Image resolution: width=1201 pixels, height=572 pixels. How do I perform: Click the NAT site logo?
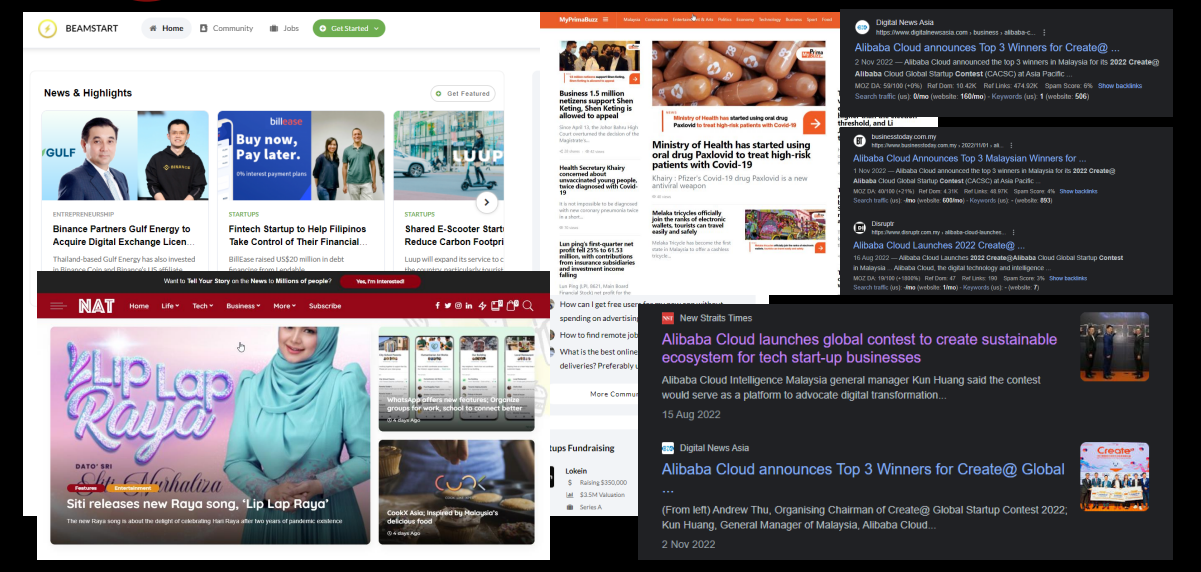tap(96, 305)
